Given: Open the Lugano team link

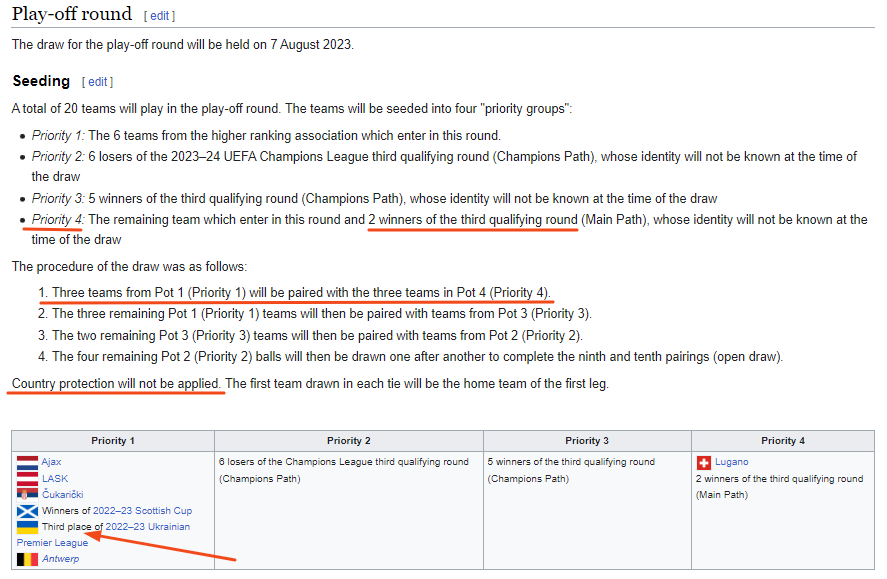Looking at the screenshot, I should coord(731,462).
